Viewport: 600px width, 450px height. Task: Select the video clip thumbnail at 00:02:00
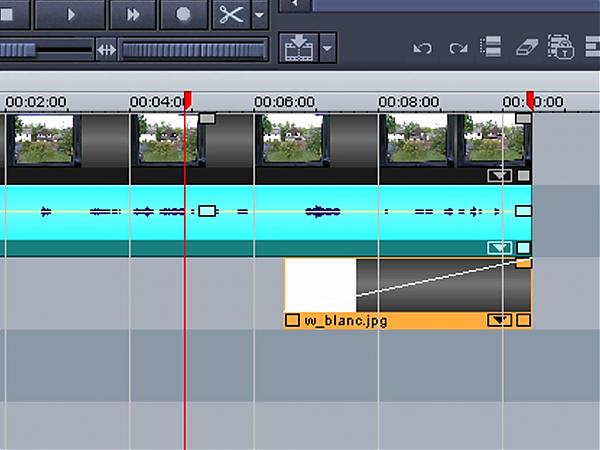click(44, 140)
